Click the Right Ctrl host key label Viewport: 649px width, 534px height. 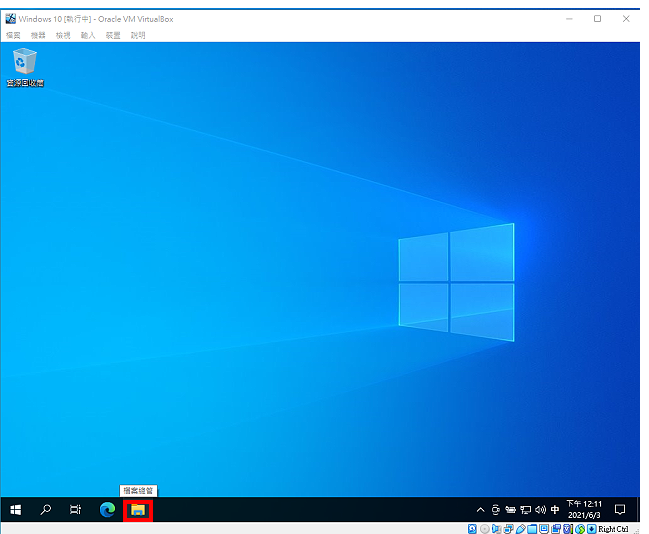[x=613, y=529]
